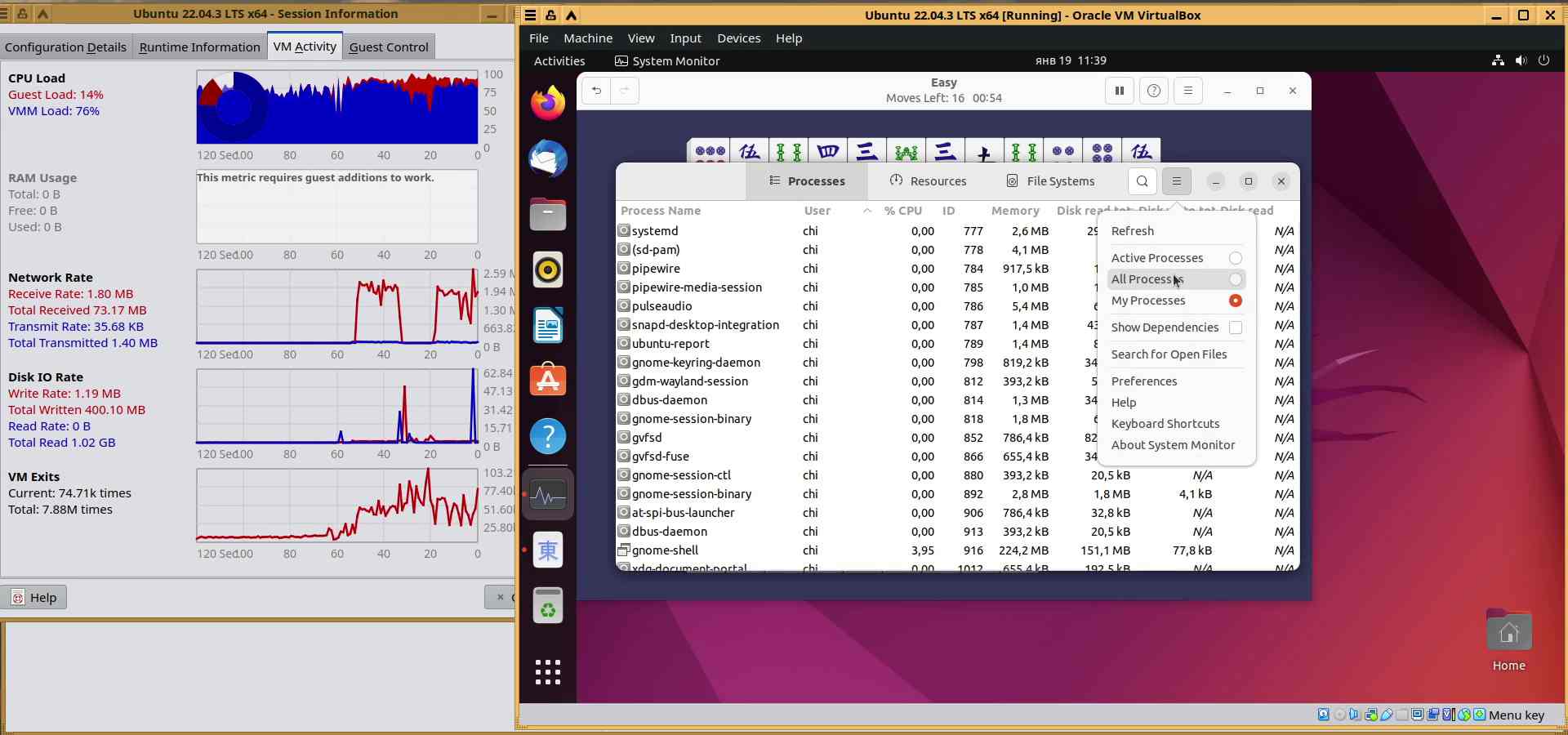Viewport: 1568px width, 735px height.
Task: Switch to the Resources tab
Action: pyautogui.click(x=928, y=181)
